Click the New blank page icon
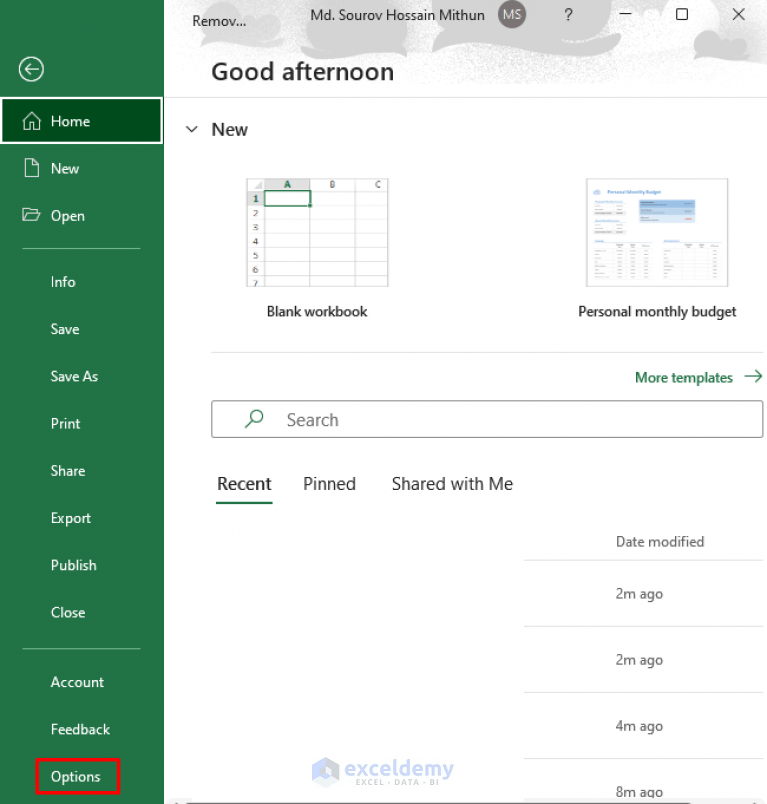The width and height of the screenshot is (767, 804). [x=32, y=168]
